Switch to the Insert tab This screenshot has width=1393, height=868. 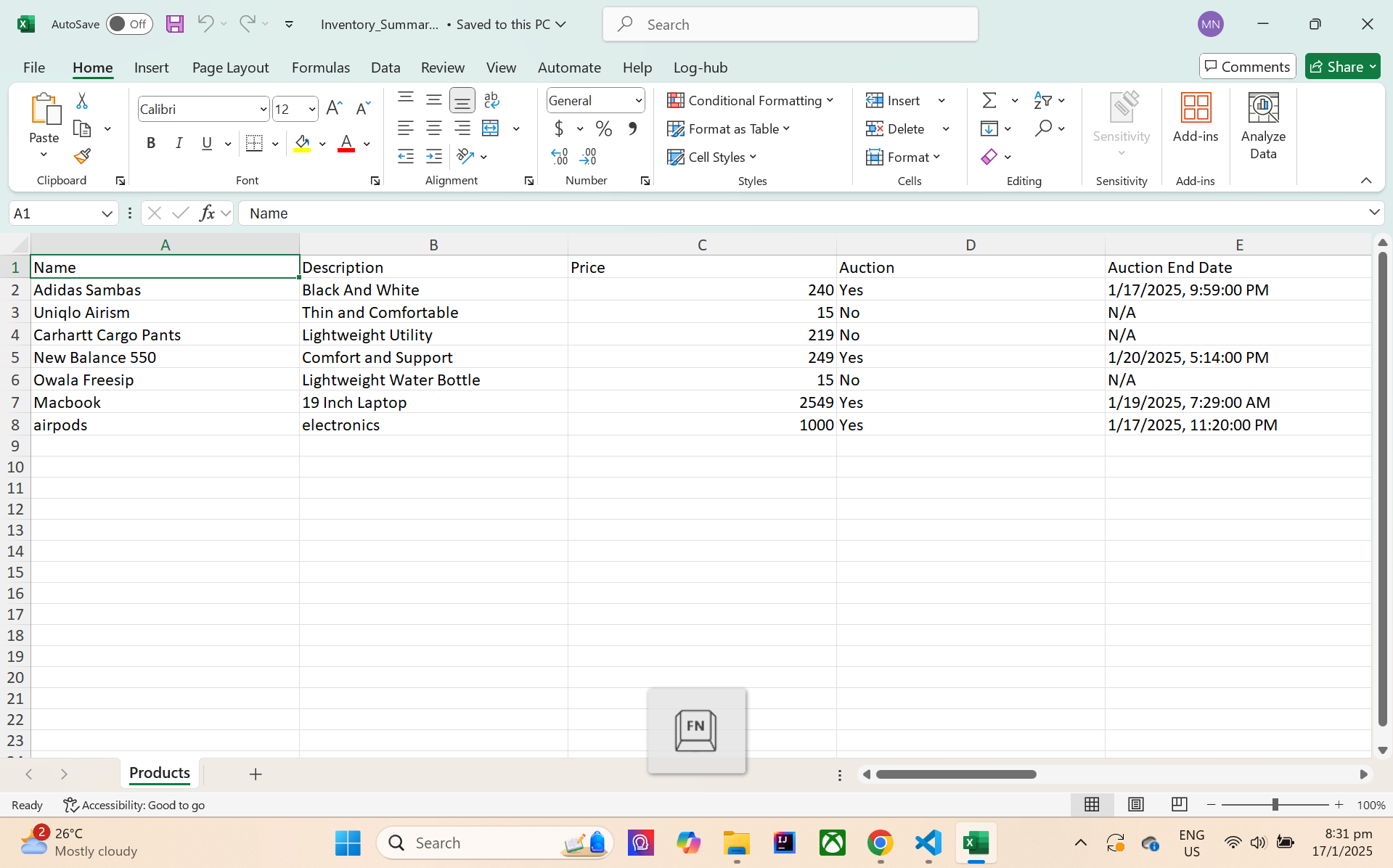[x=151, y=67]
